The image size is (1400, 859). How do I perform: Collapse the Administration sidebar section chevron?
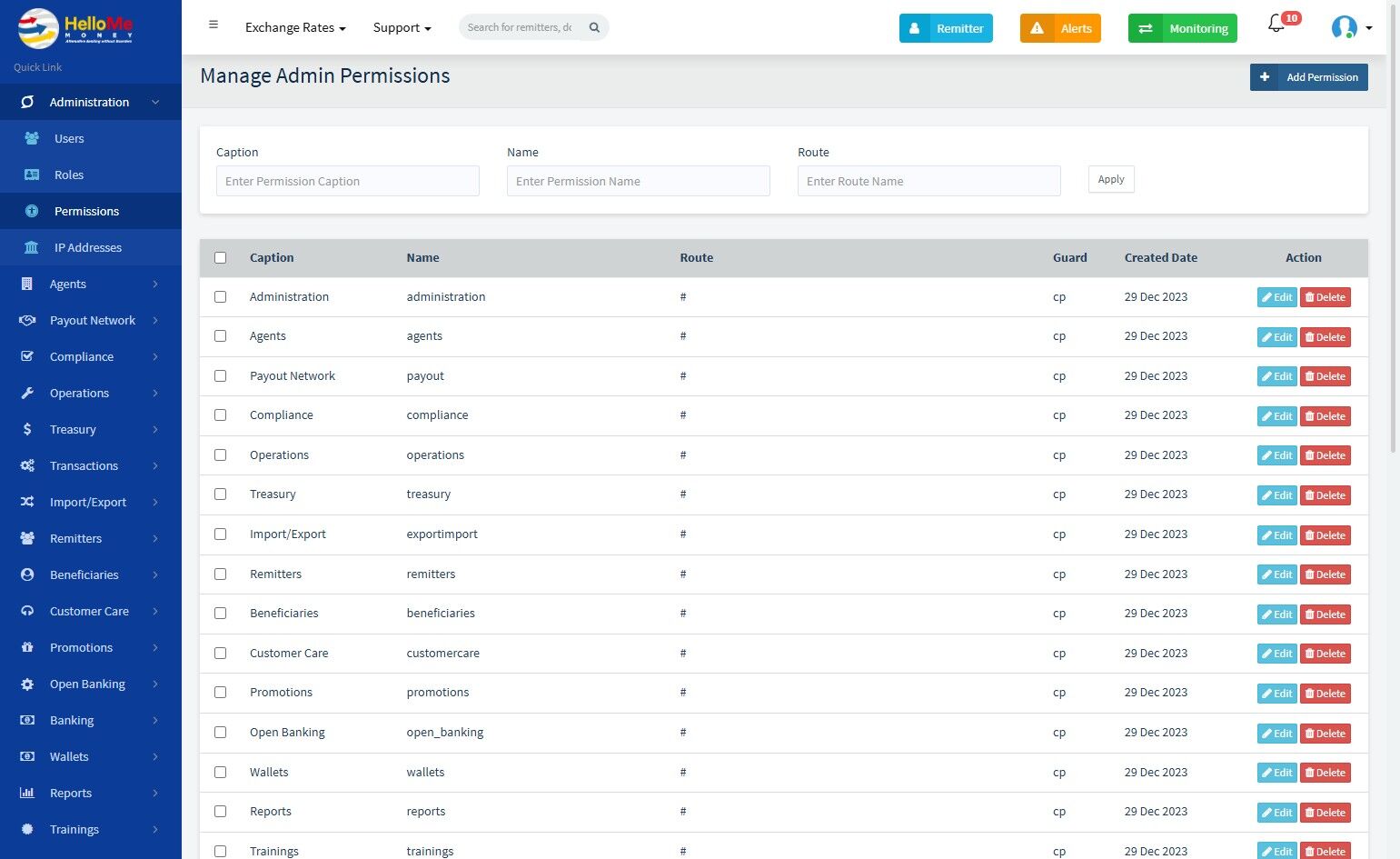click(155, 102)
